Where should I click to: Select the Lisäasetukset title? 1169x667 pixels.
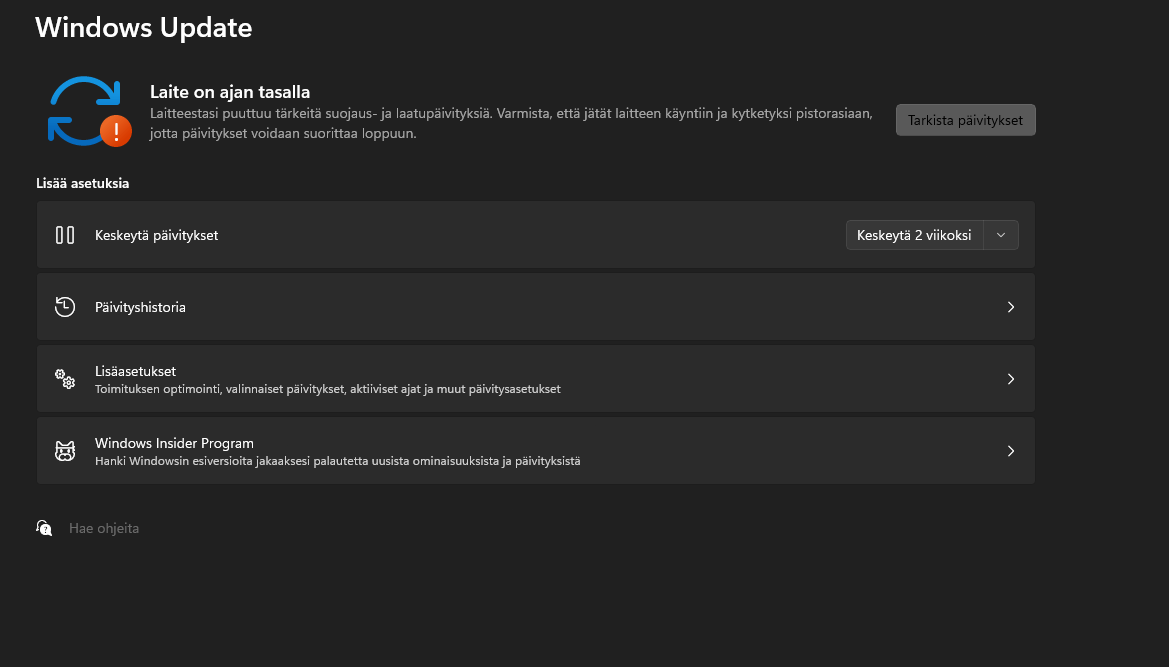click(135, 370)
